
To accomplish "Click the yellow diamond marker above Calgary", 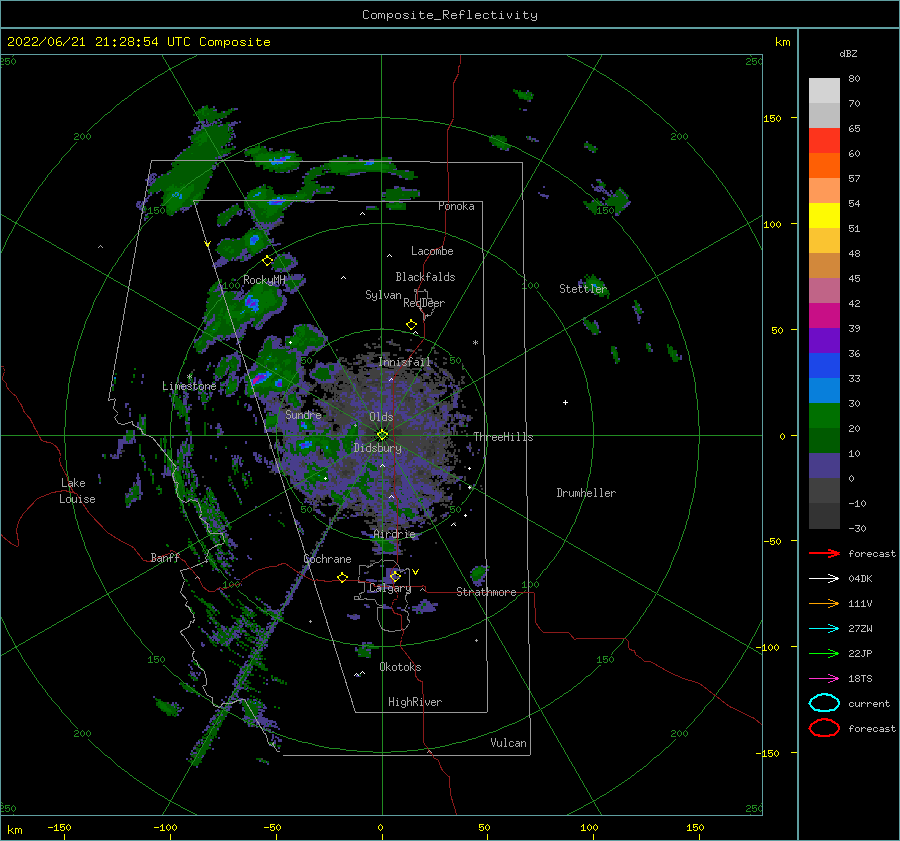I will click(x=395, y=576).
